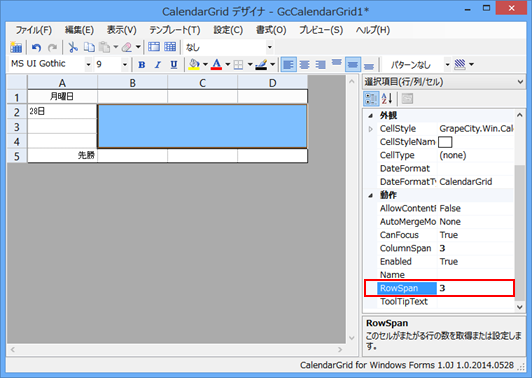Viewport: 532px width, 378px height.
Task: Open the 設定(C) menu
Action: [x=228, y=30]
